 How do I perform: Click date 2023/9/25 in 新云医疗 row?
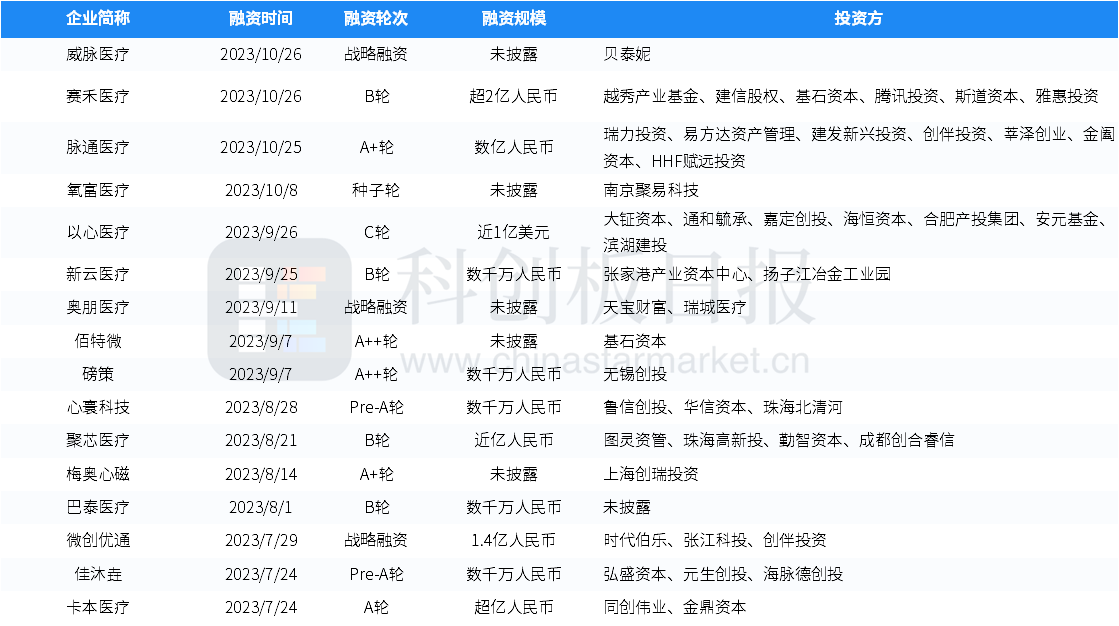(261, 274)
